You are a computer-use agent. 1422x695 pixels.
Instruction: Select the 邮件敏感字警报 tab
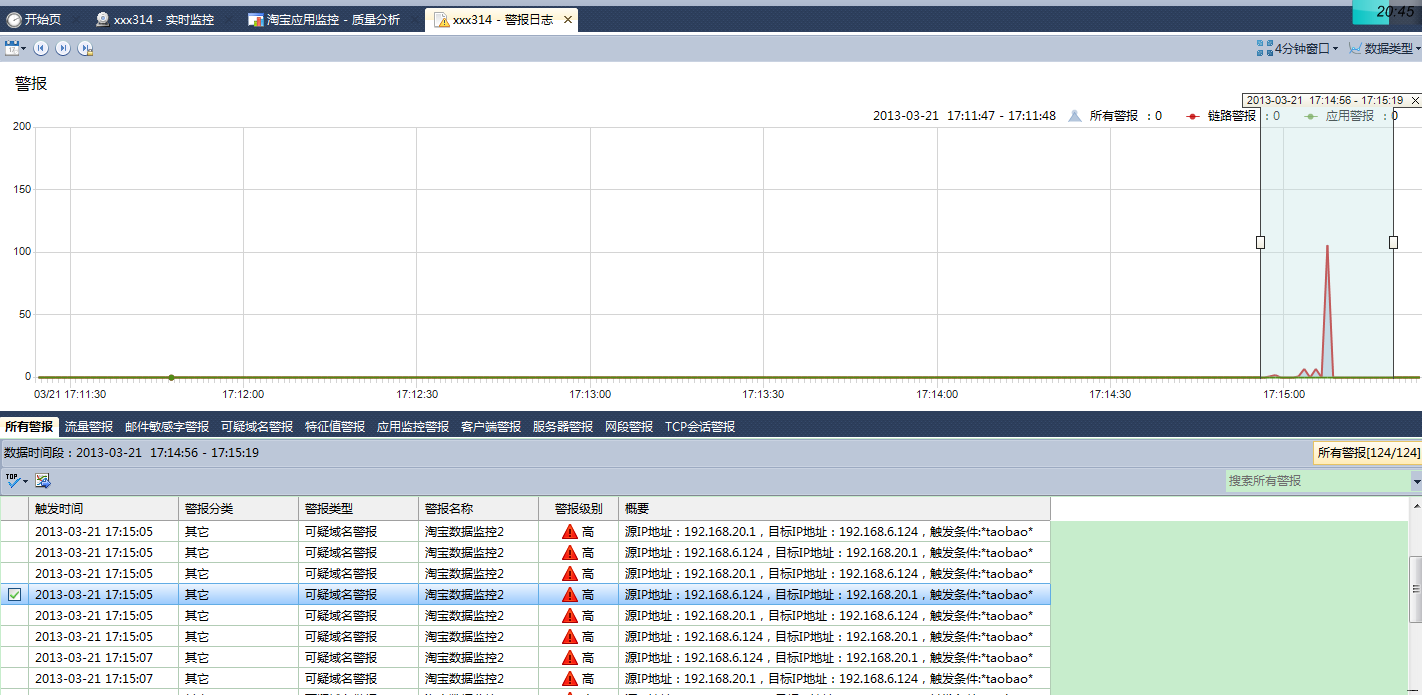coord(167,427)
